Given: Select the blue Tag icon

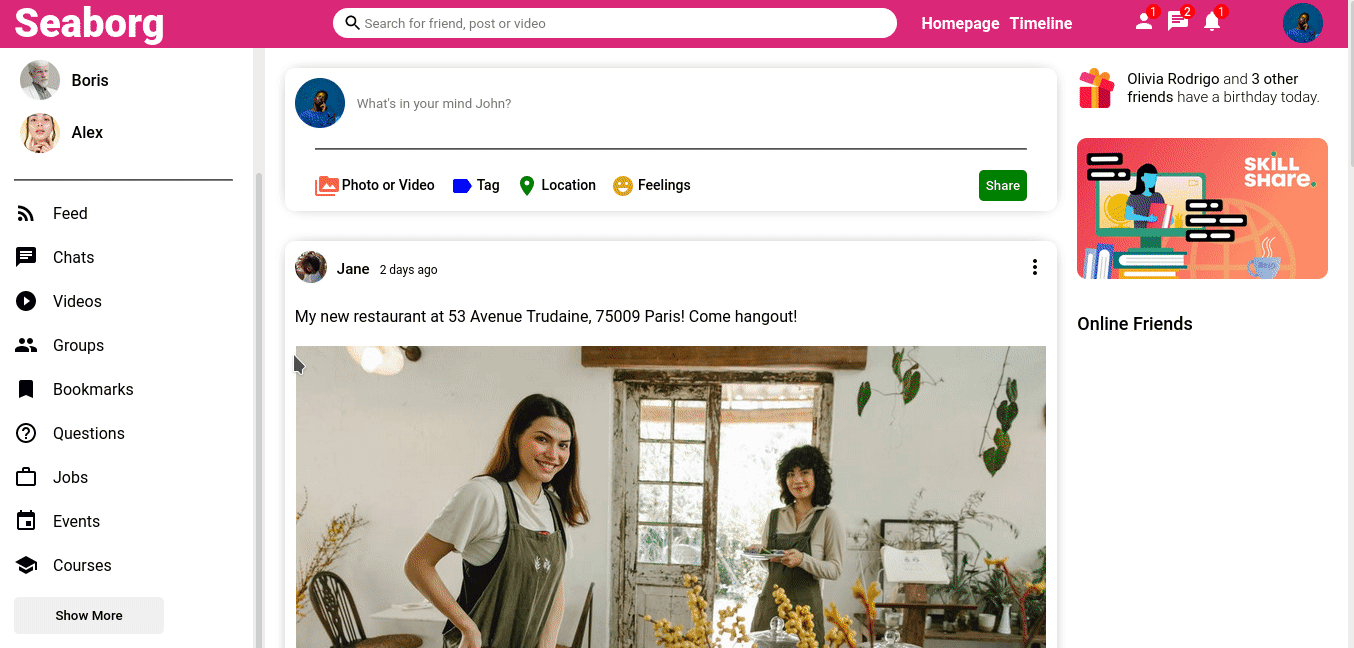Looking at the screenshot, I should tap(462, 186).
